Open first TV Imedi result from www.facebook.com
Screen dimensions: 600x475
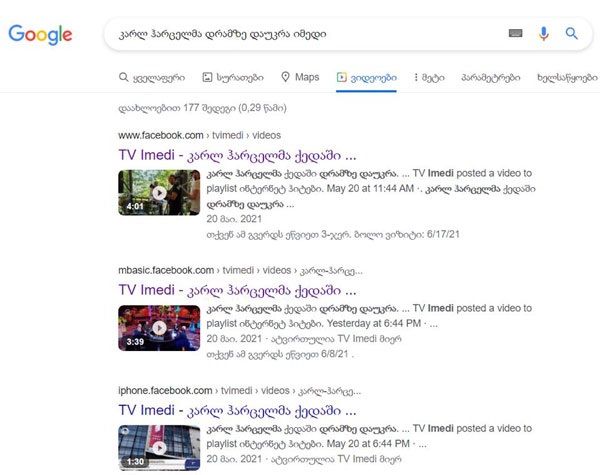(x=237, y=155)
